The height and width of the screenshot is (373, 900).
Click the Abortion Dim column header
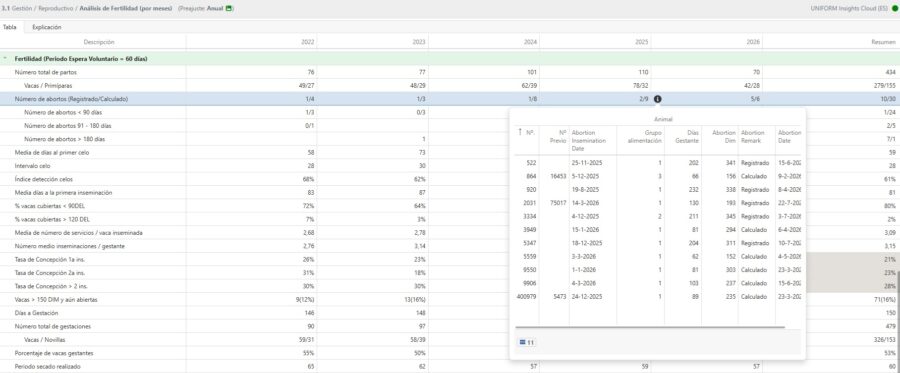724,137
